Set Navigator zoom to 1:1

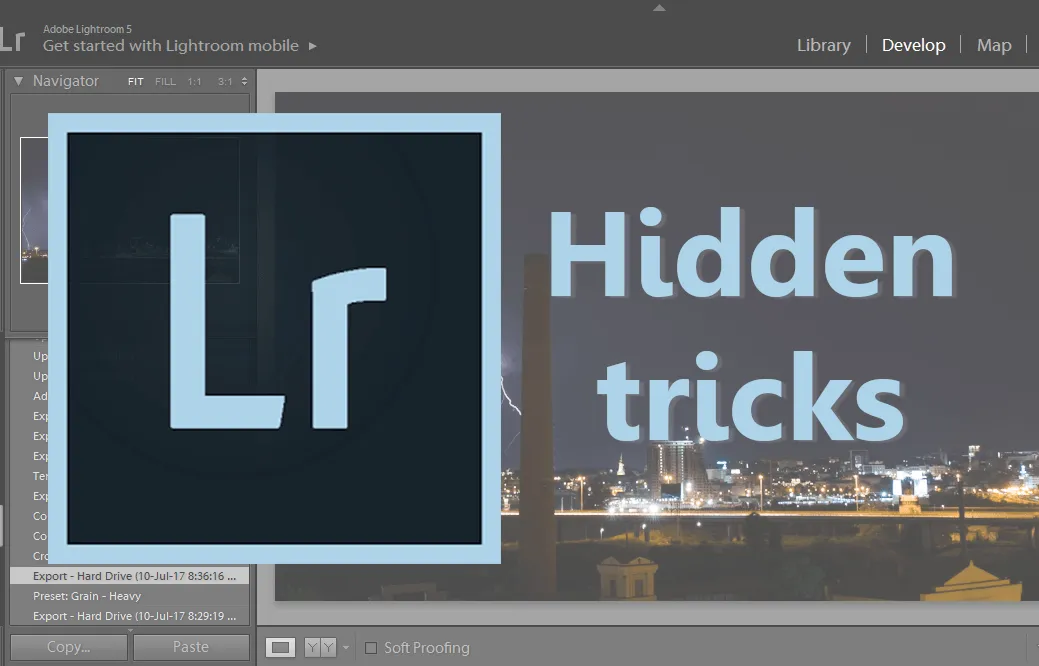click(x=194, y=82)
